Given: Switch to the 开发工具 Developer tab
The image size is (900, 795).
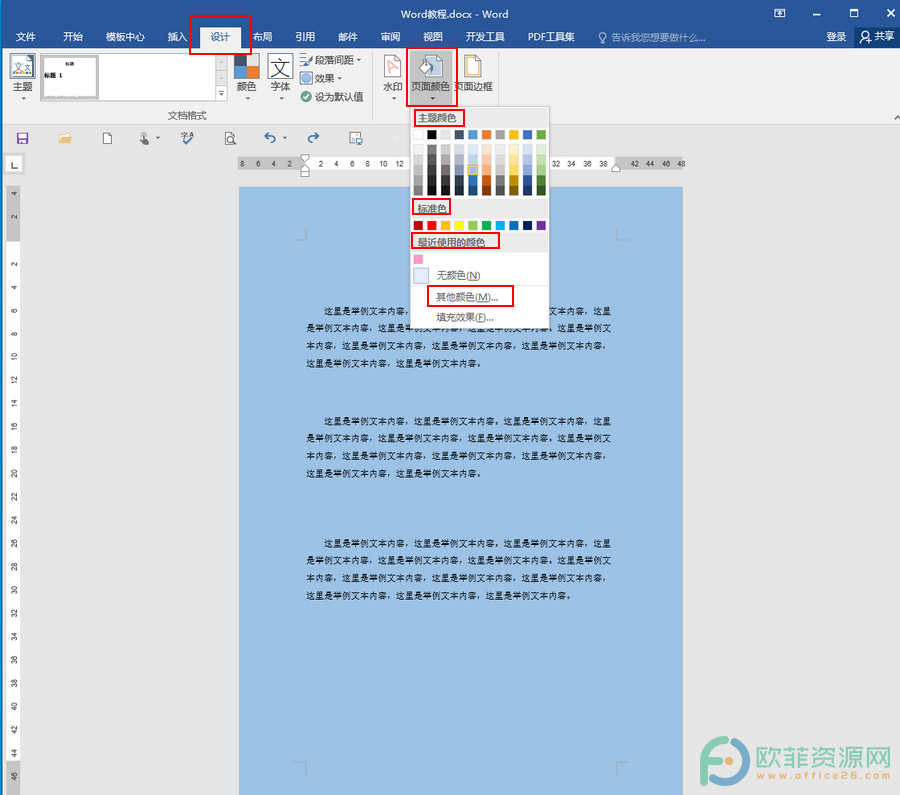Looking at the screenshot, I should [x=485, y=37].
